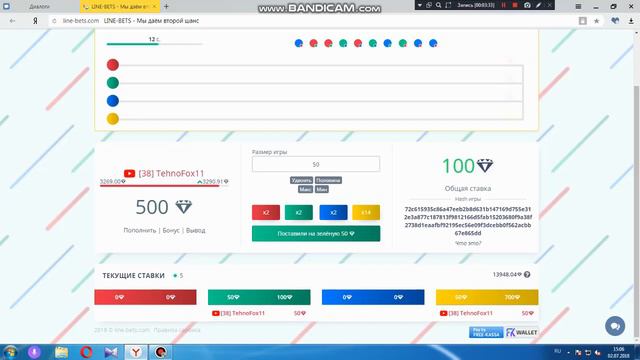Click TehnoFox11 entry under green bets

pyautogui.click(x=259, y=313)
